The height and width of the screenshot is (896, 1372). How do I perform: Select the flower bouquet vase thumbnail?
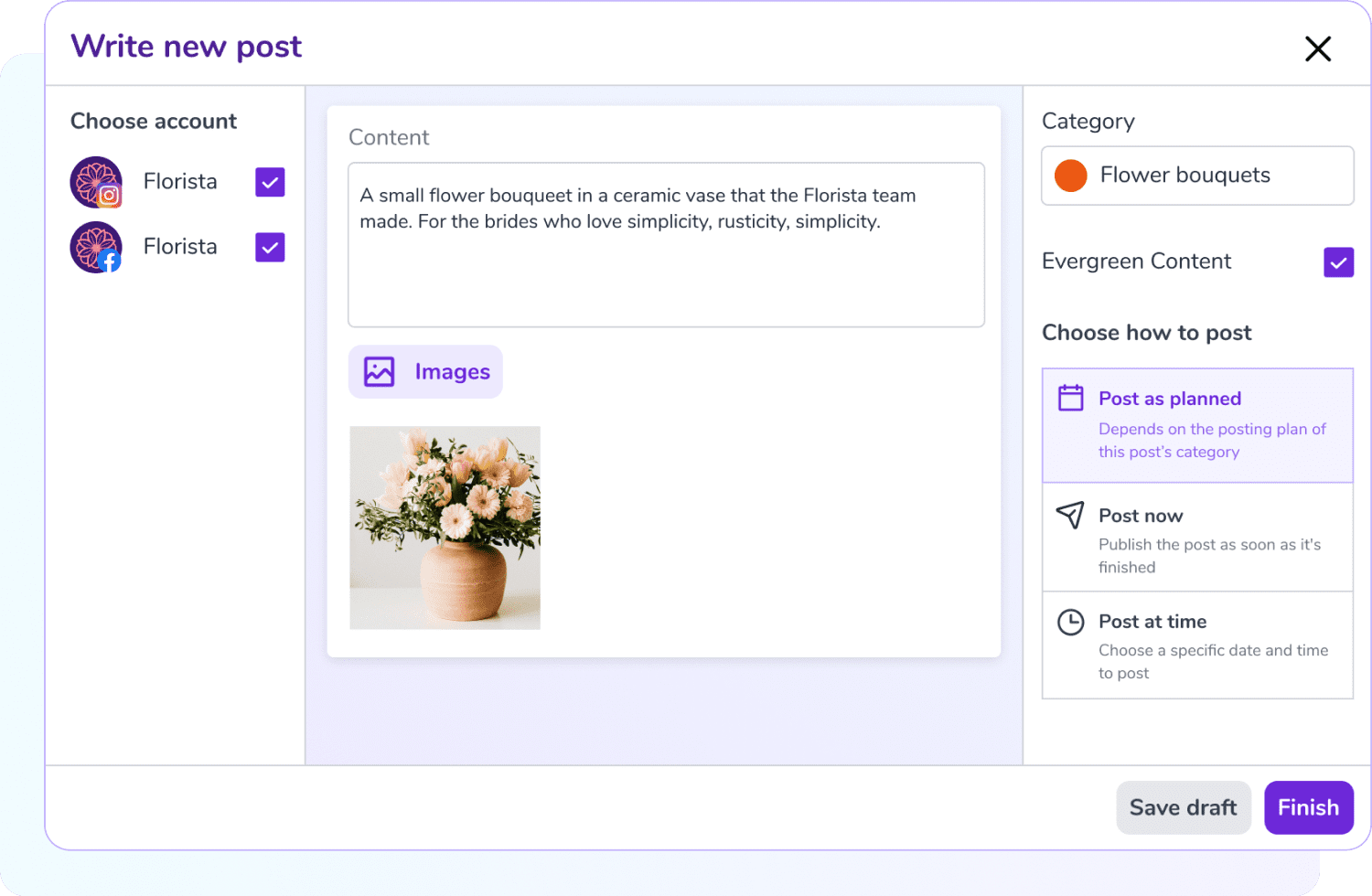(445, 528)
